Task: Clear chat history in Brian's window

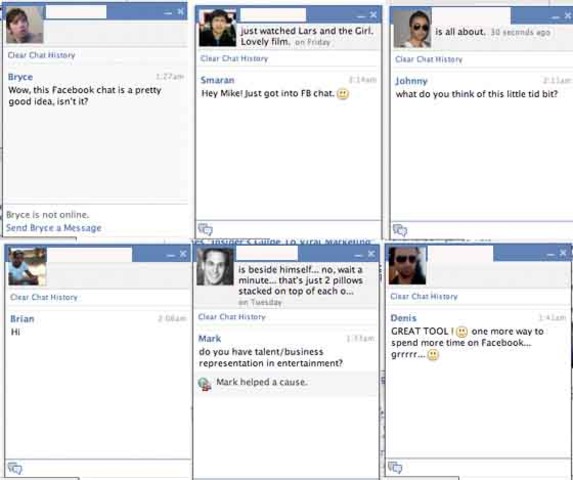Action: (44, 297)
